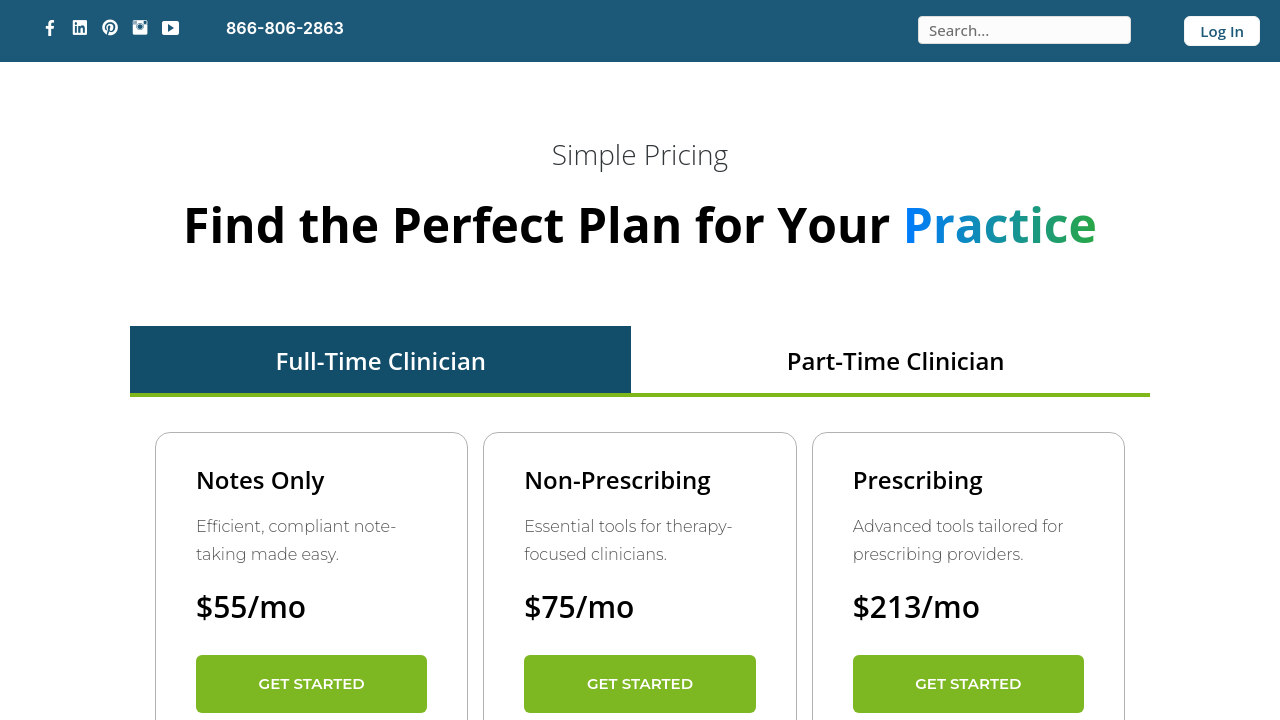This screenshot has height=720, width=1280.
Task: Click the $75/mo price
Action: pos(579,607)
